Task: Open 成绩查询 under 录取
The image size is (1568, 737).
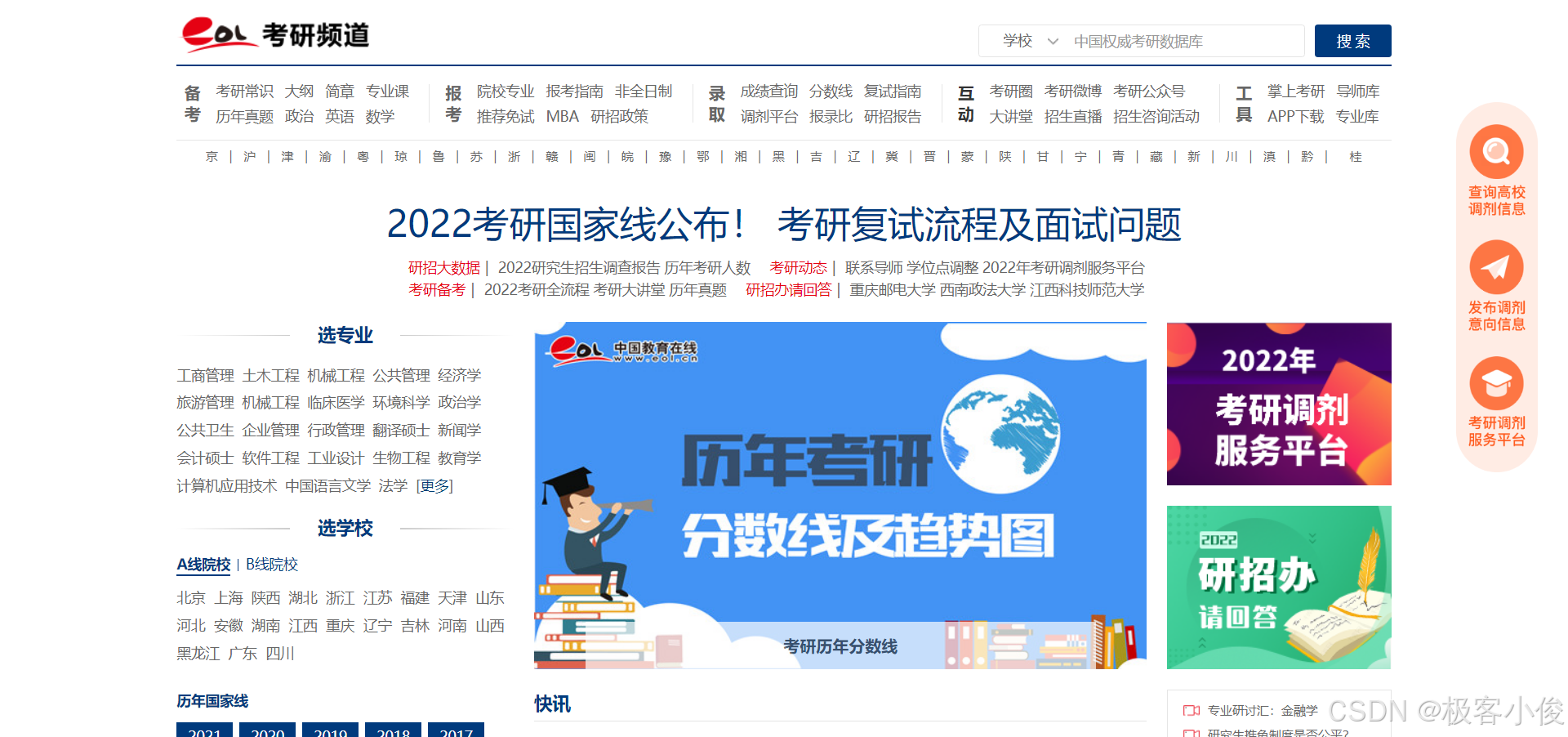Action: click(768, 92)
